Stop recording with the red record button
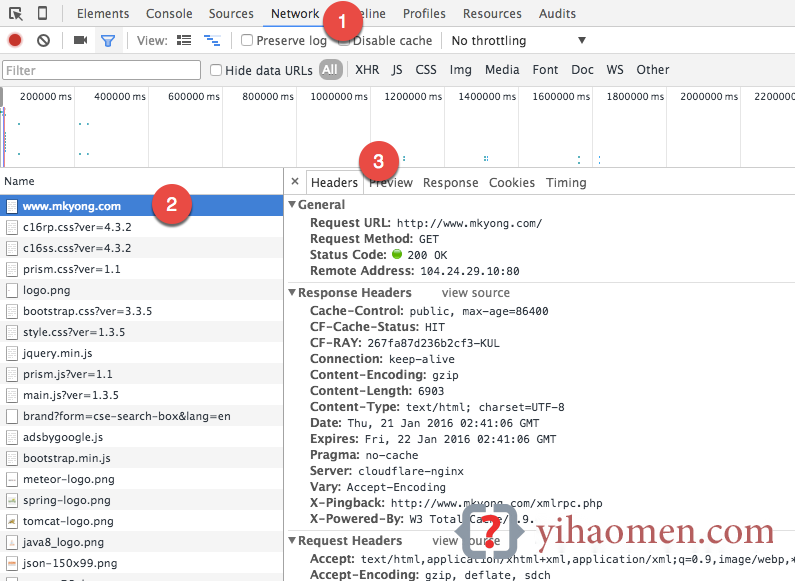795x581 pixels. click(15, 40)
